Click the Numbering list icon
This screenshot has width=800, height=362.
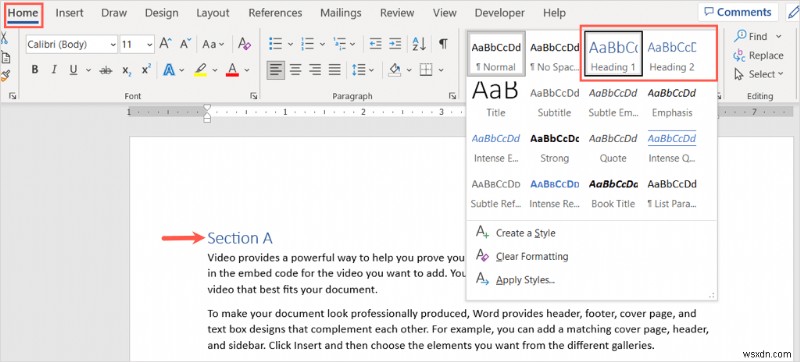coord(307,44)
